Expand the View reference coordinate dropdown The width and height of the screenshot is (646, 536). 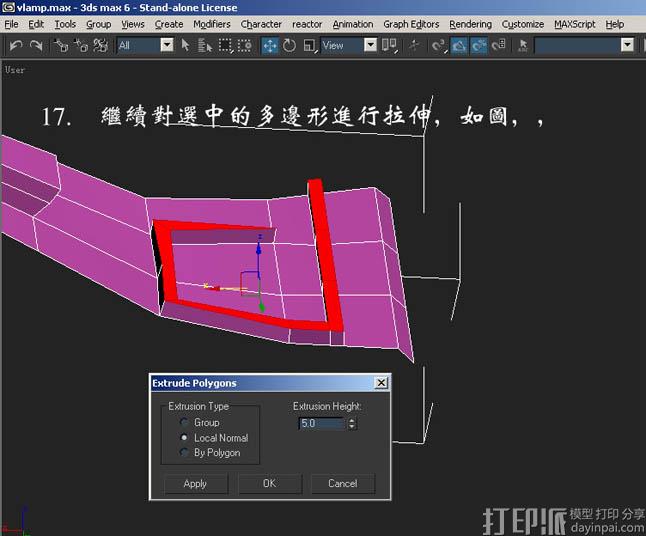click(370, 45)
